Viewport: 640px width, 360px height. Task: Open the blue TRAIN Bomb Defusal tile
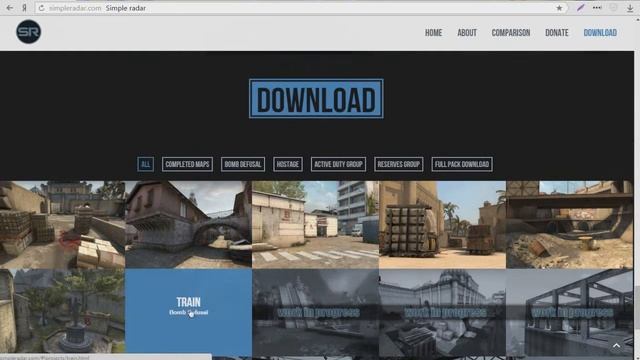pos(189,312)
